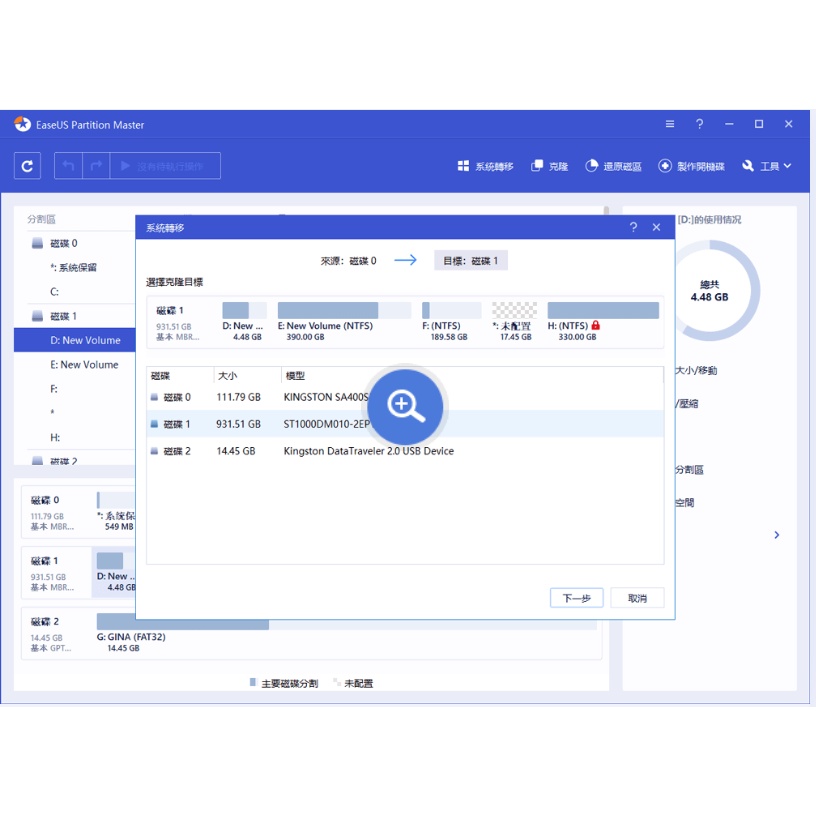Click the undo arrow icon
The width and height of the screenshot is (816, 816).
point(68,166)
